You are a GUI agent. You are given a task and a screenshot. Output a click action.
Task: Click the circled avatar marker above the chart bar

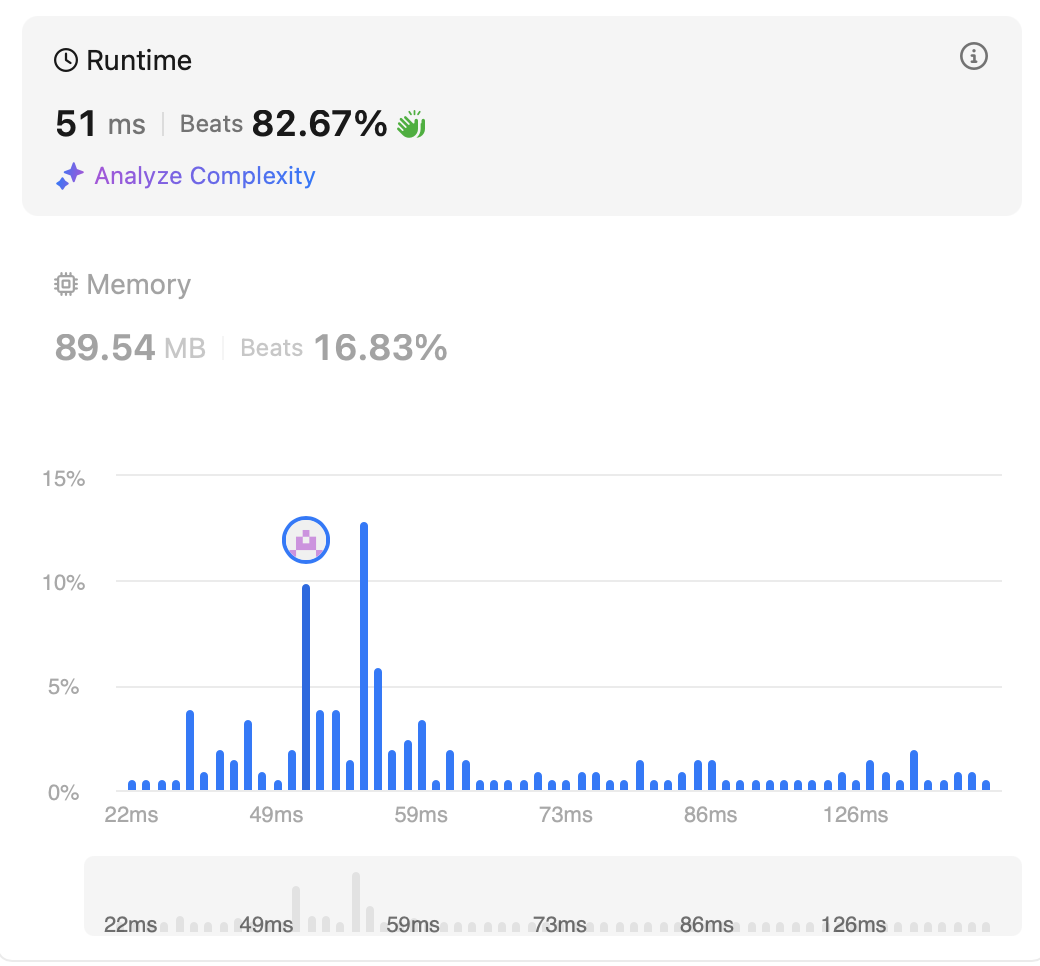306,541
